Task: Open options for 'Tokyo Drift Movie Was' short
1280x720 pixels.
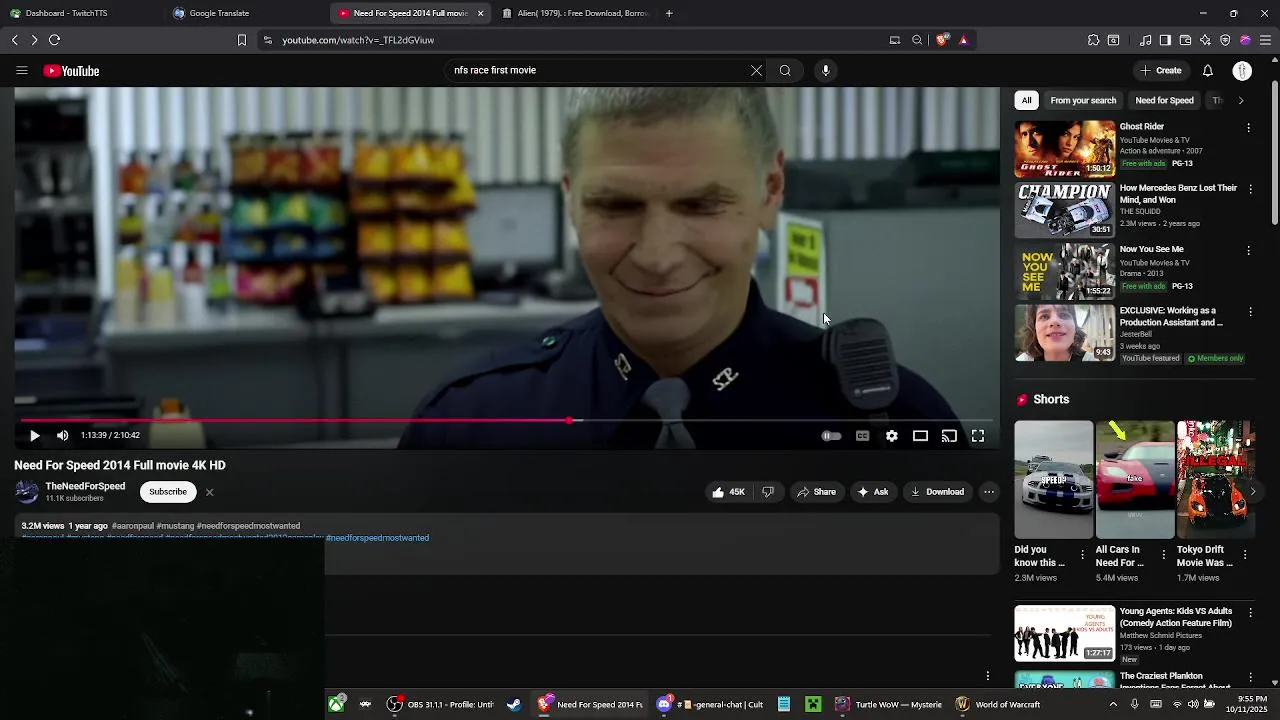Action: [x=1245, y=554]
